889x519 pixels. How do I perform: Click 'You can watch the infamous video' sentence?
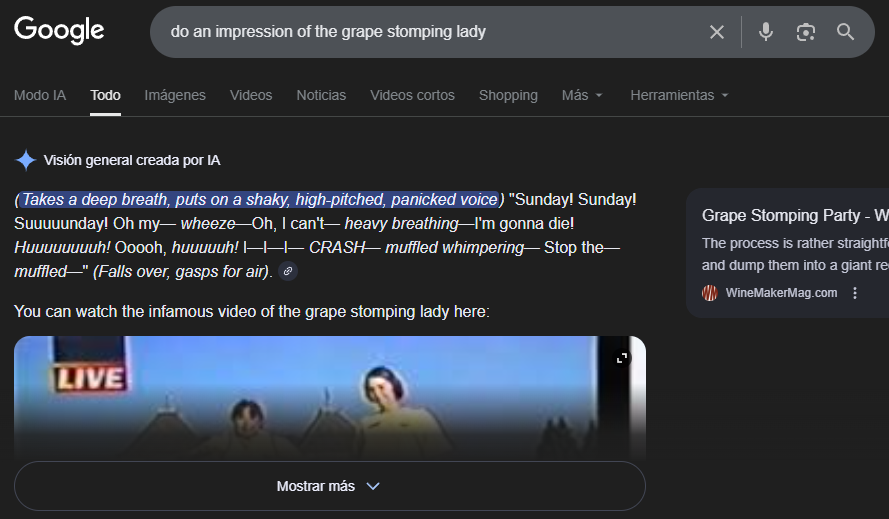252,311
